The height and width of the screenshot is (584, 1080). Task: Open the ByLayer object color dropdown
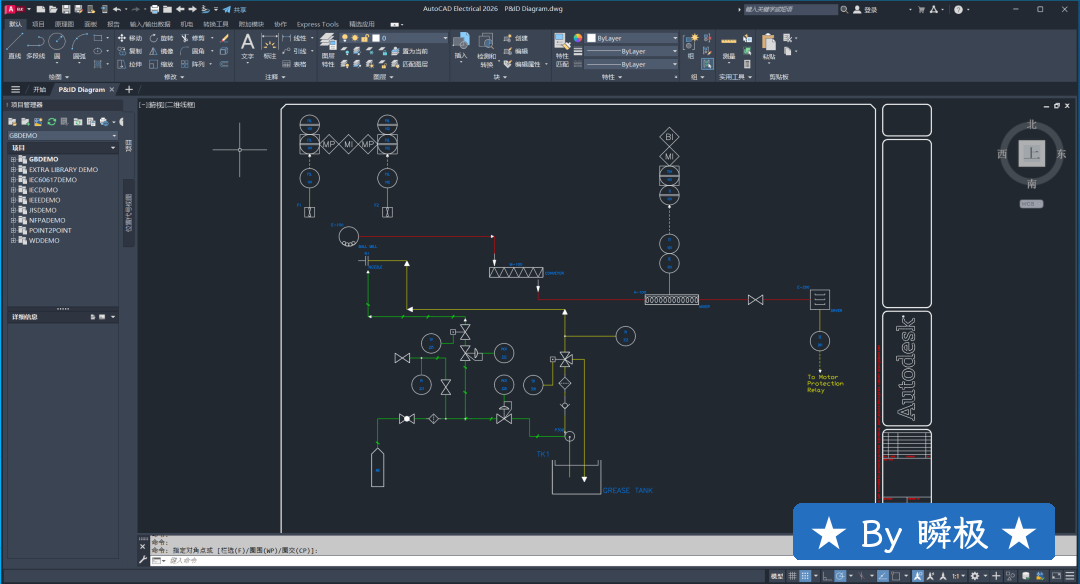[x=676, y=38]
